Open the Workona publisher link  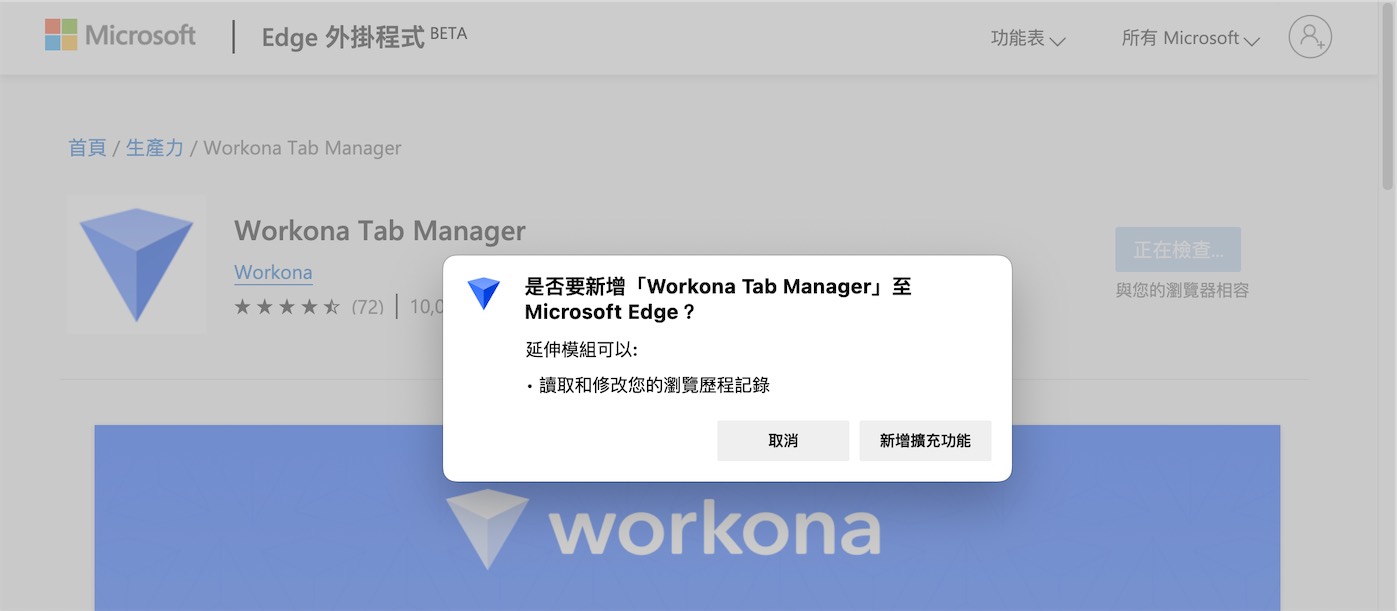pos(273,272)
